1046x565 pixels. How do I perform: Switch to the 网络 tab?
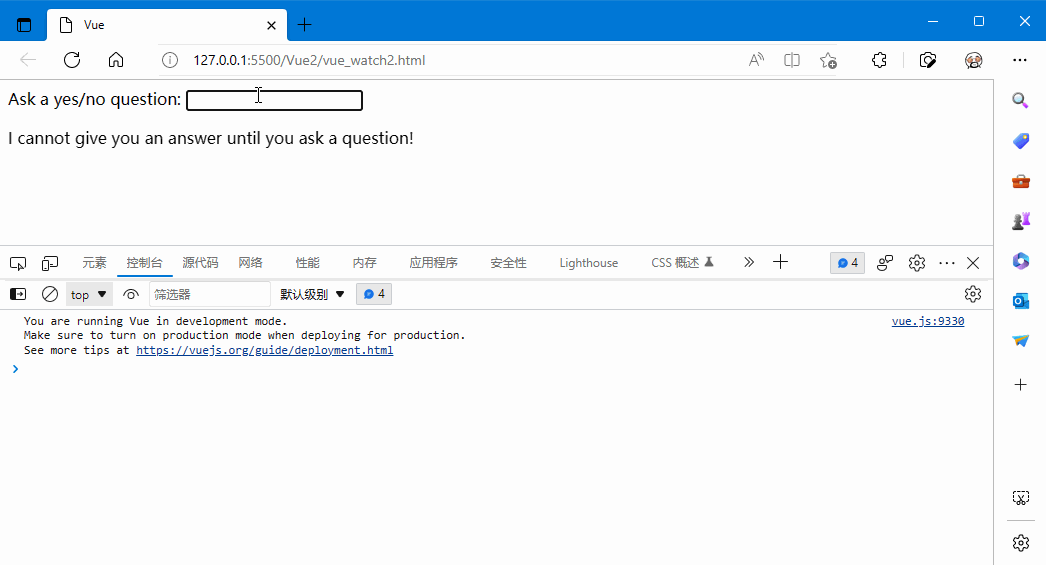[x=250, y=263]
